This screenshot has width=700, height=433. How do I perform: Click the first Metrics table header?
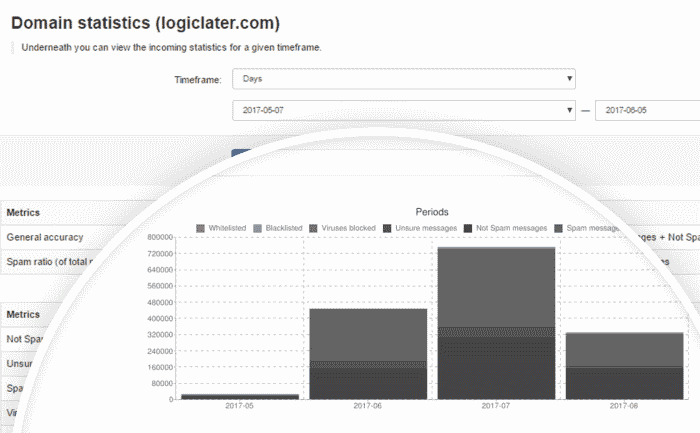tap(24, 213)
